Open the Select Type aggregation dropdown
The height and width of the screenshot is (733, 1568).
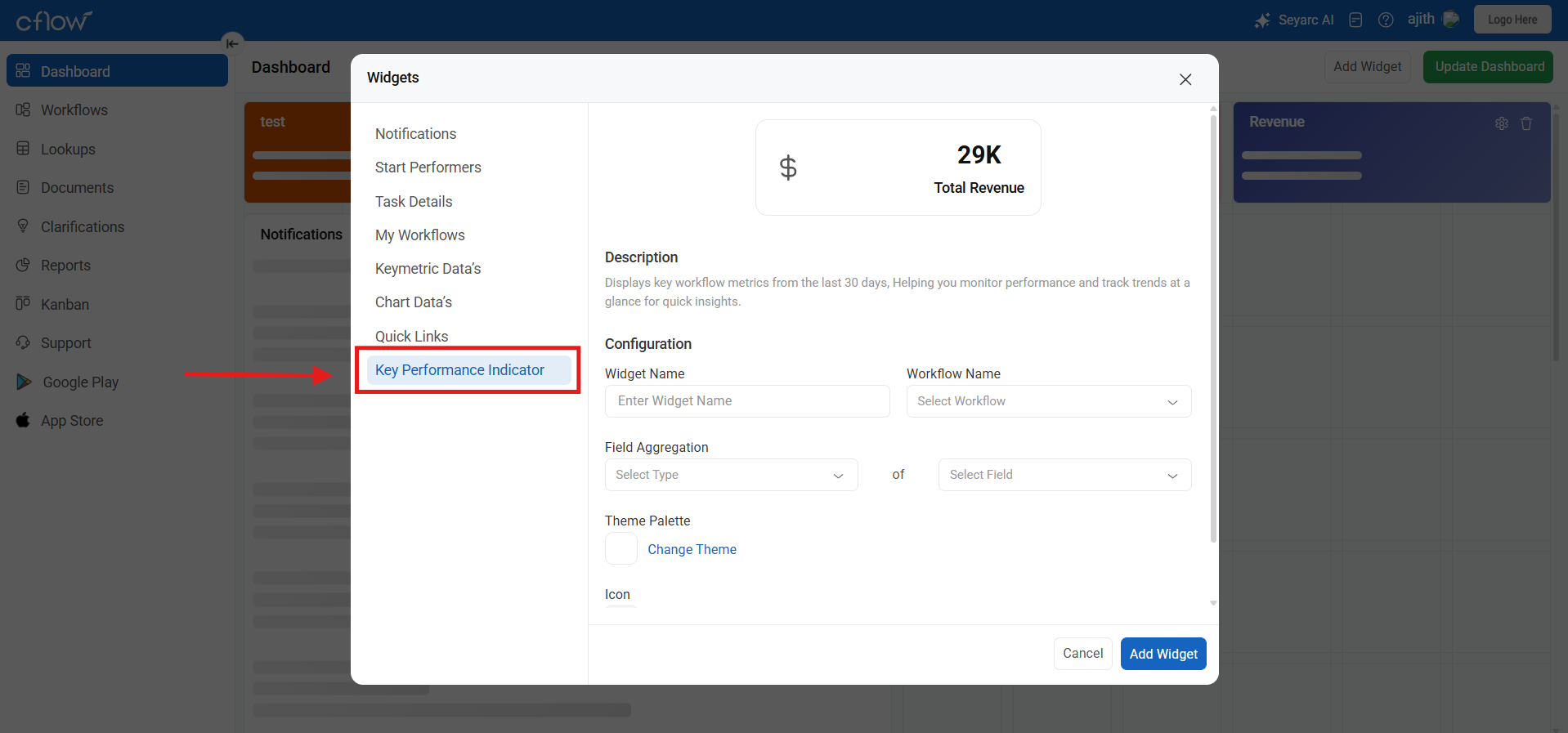pyautogui.click(x=731, y=475)
